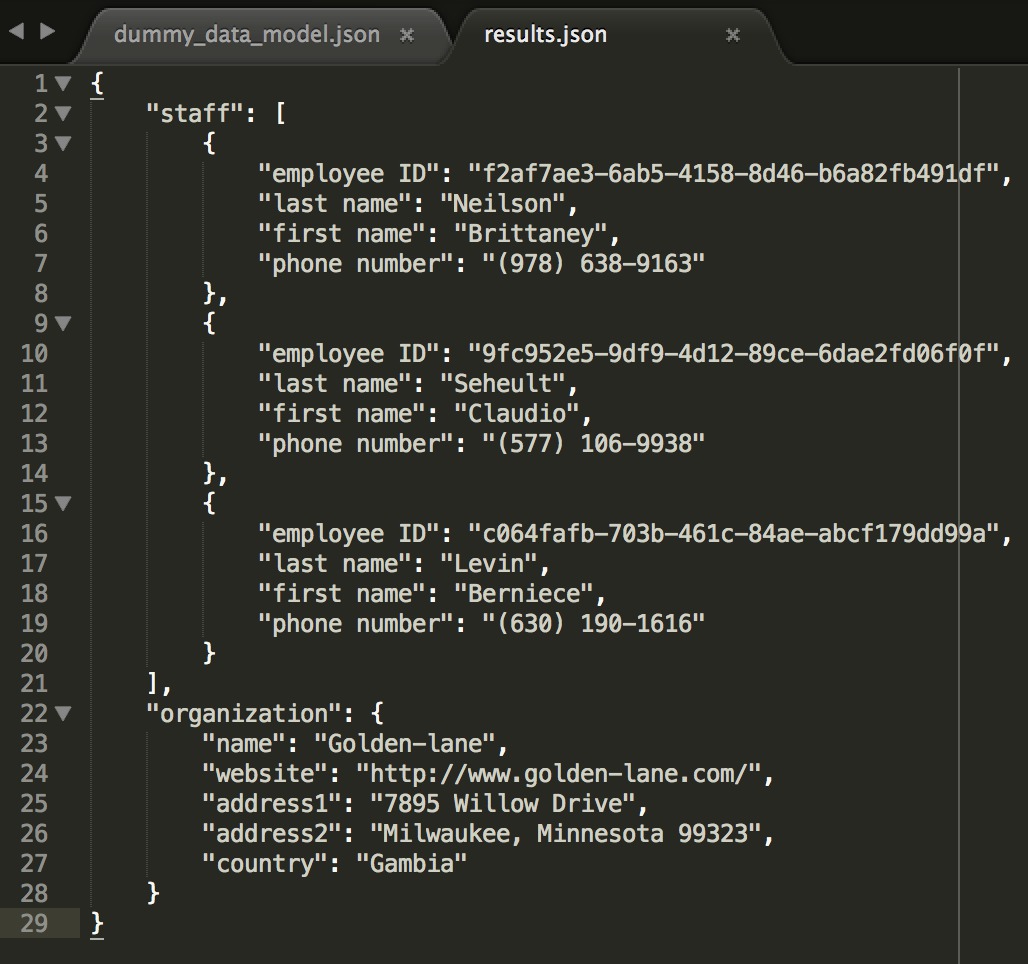Fold the third staff object at line 15
This screenshot has height=964, width=1028.
63,504
